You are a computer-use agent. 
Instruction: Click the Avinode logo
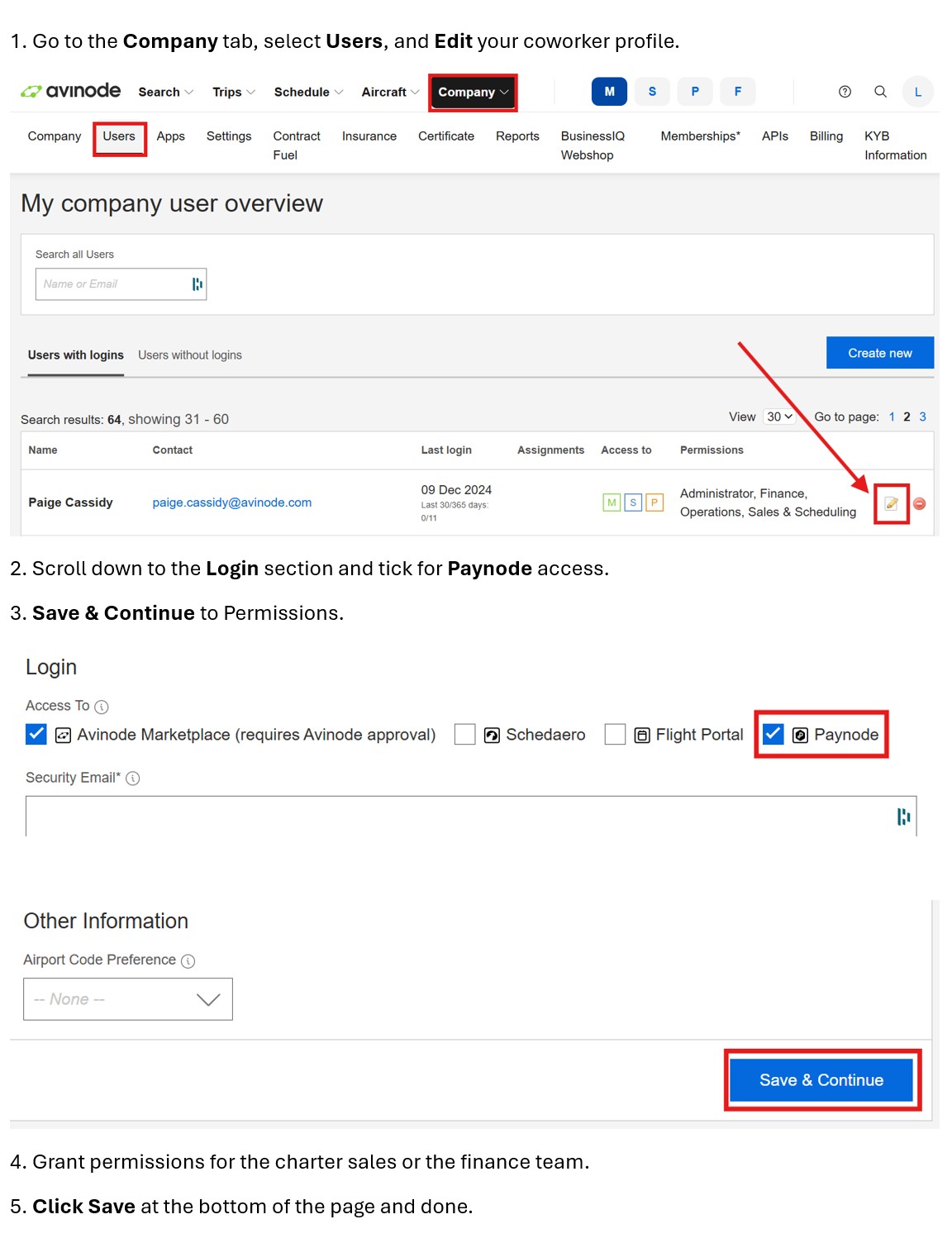[x=71, y=91]
